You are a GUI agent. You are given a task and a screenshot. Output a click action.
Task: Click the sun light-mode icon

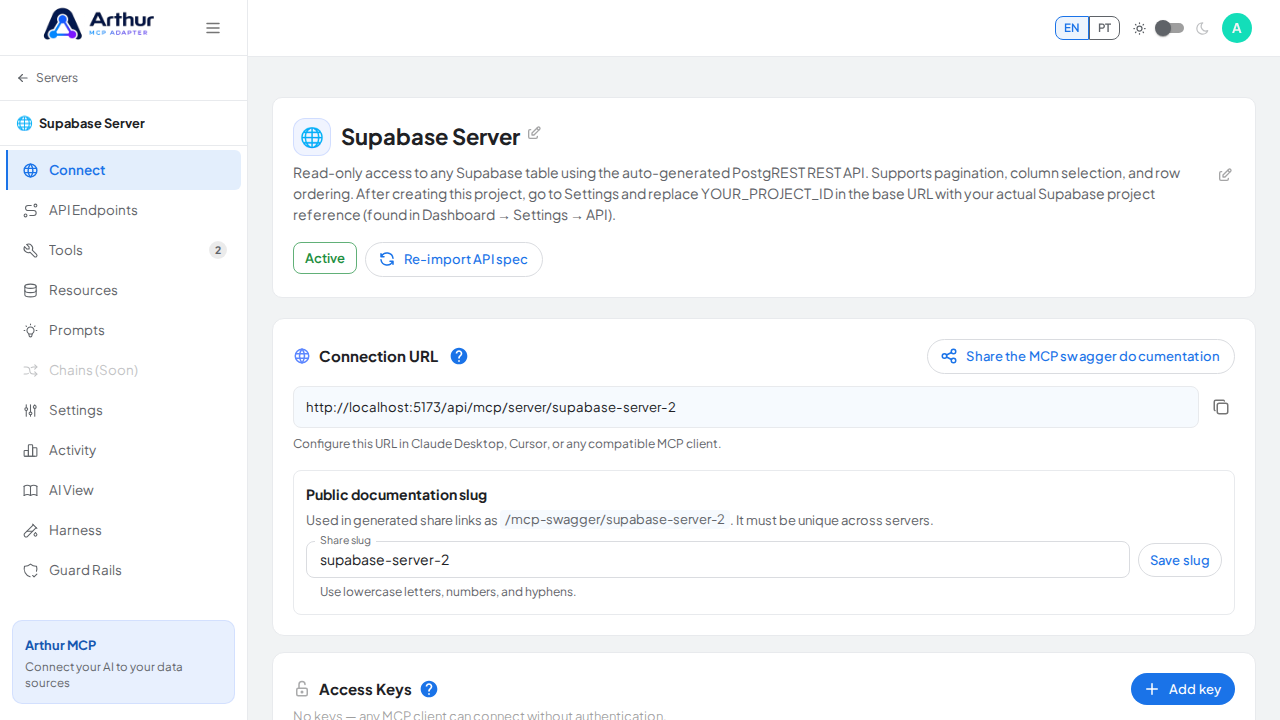pyautogui.click(x=1139, y=28)
